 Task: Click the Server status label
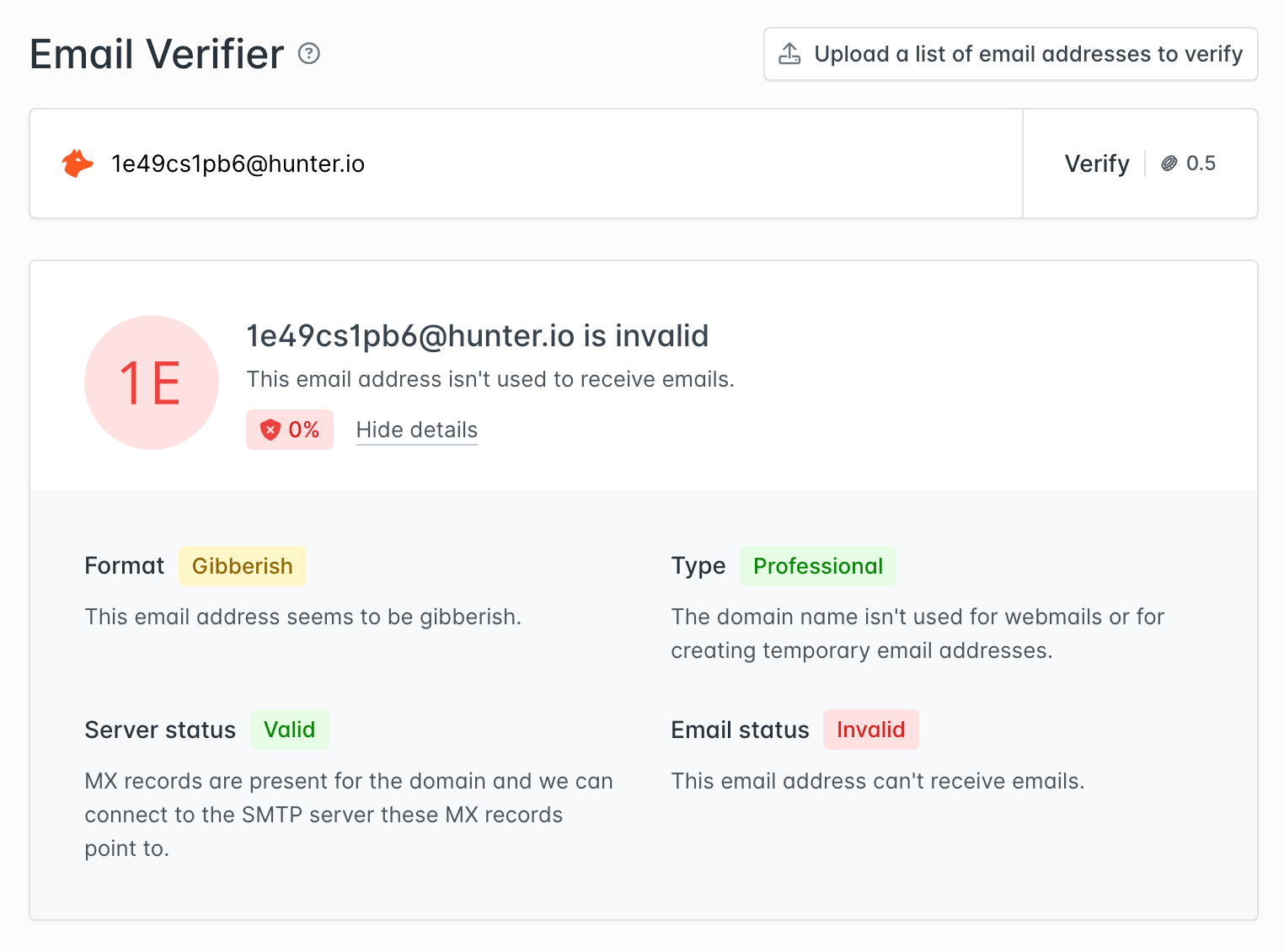pyautogui.click(x=160, y=730)
